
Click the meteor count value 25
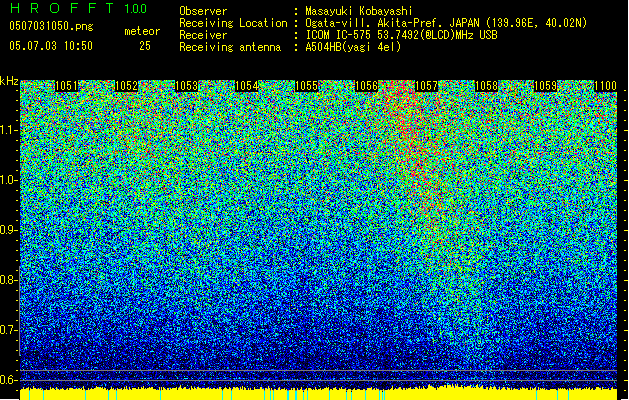[145, 46]
